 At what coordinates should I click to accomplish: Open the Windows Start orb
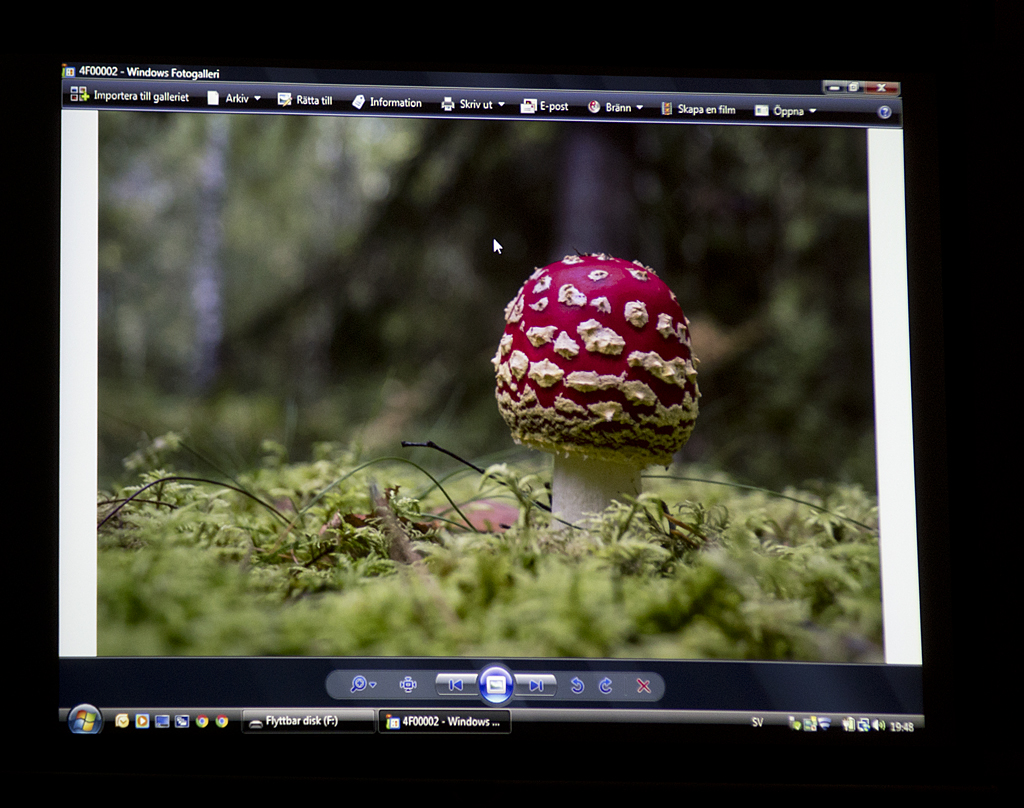click(84, 720)
